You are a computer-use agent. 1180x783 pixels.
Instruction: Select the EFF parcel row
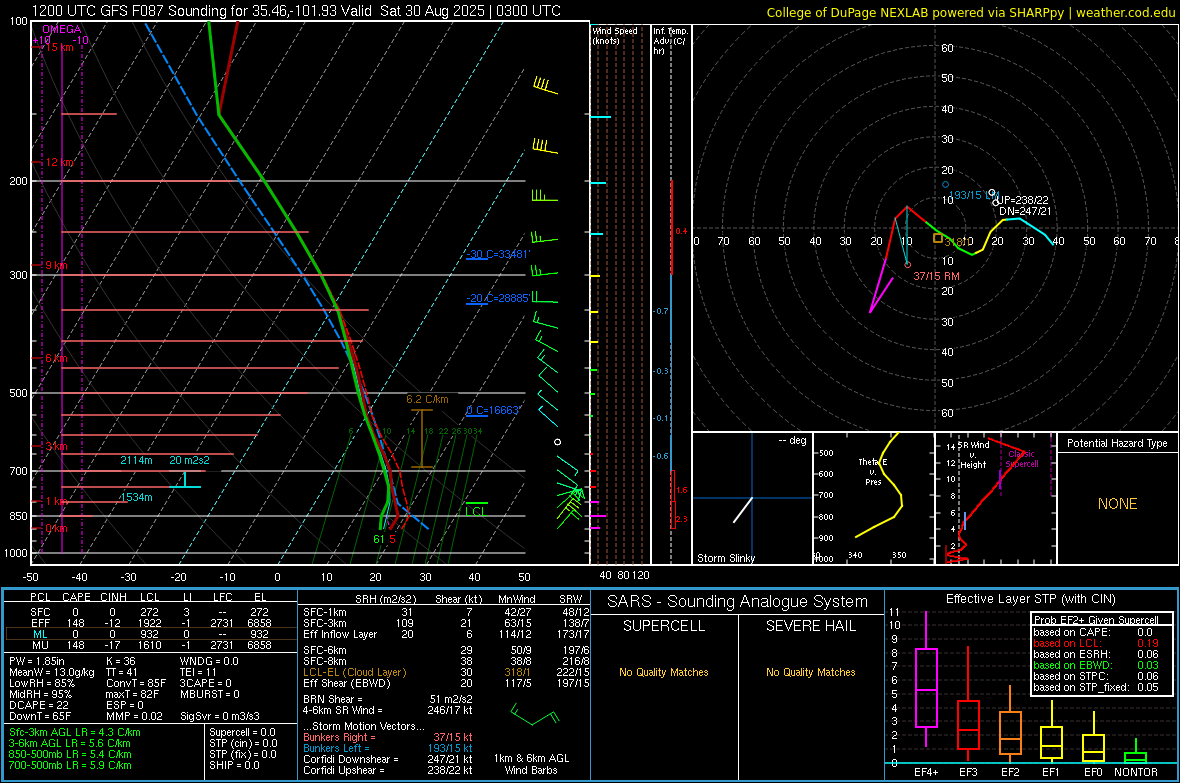coord(151,623)
